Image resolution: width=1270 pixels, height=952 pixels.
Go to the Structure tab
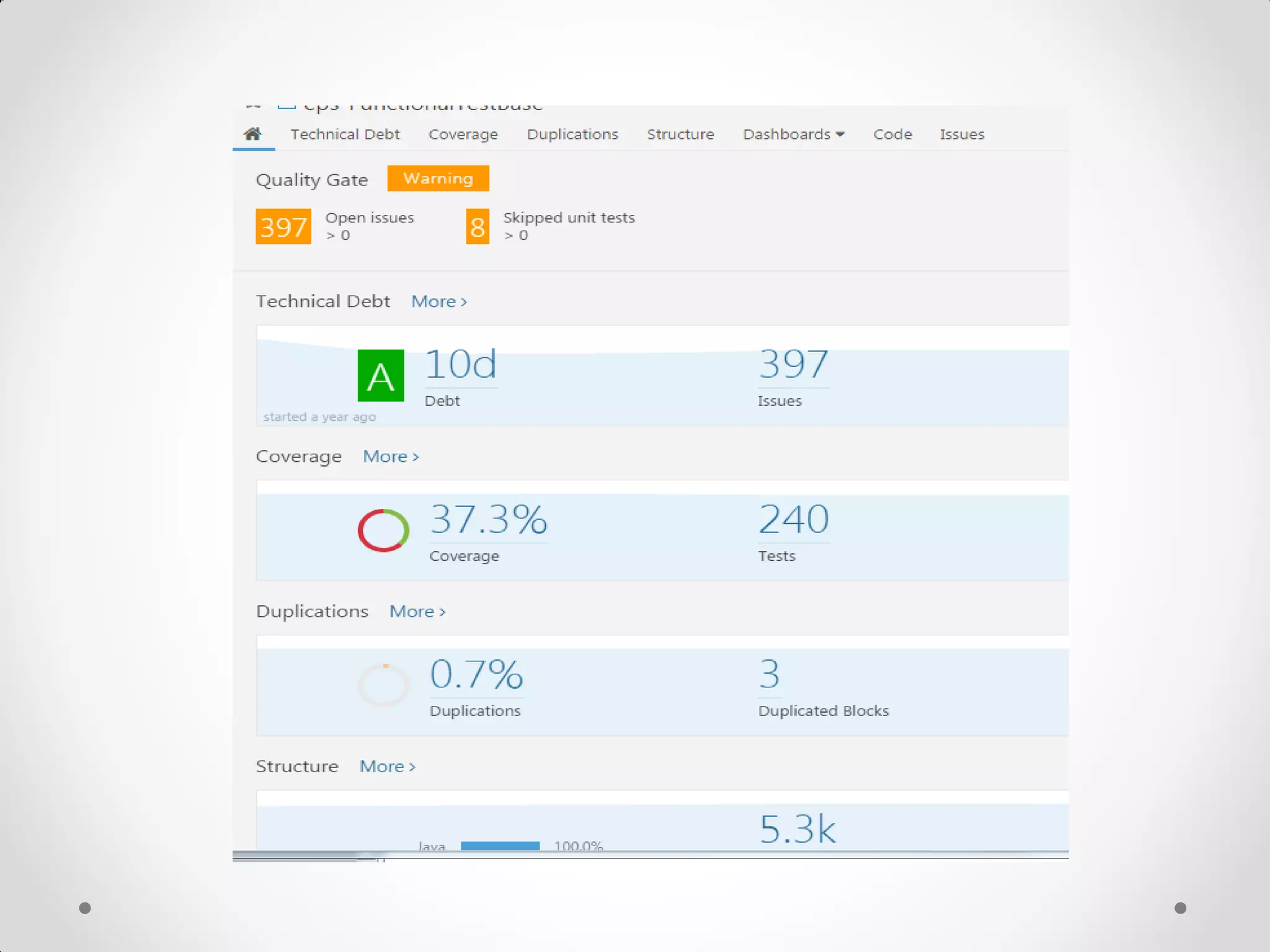pyautogui.click(x=680, y=134)
